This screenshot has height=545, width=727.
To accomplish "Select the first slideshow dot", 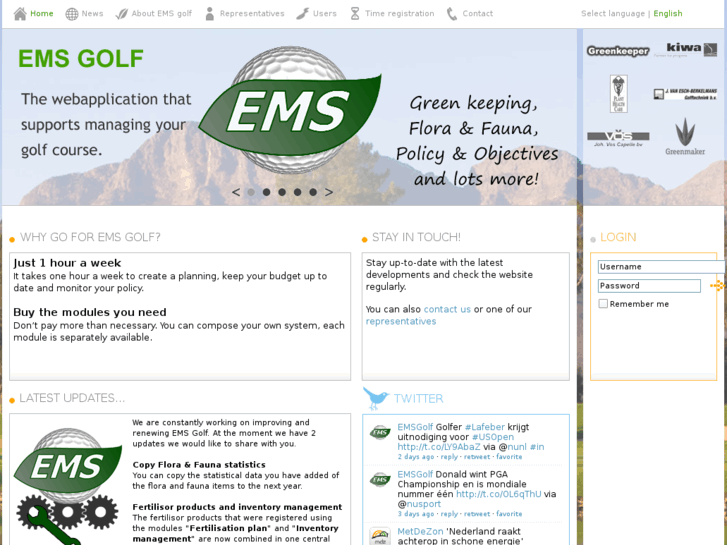I will click(x=251, y=192).
